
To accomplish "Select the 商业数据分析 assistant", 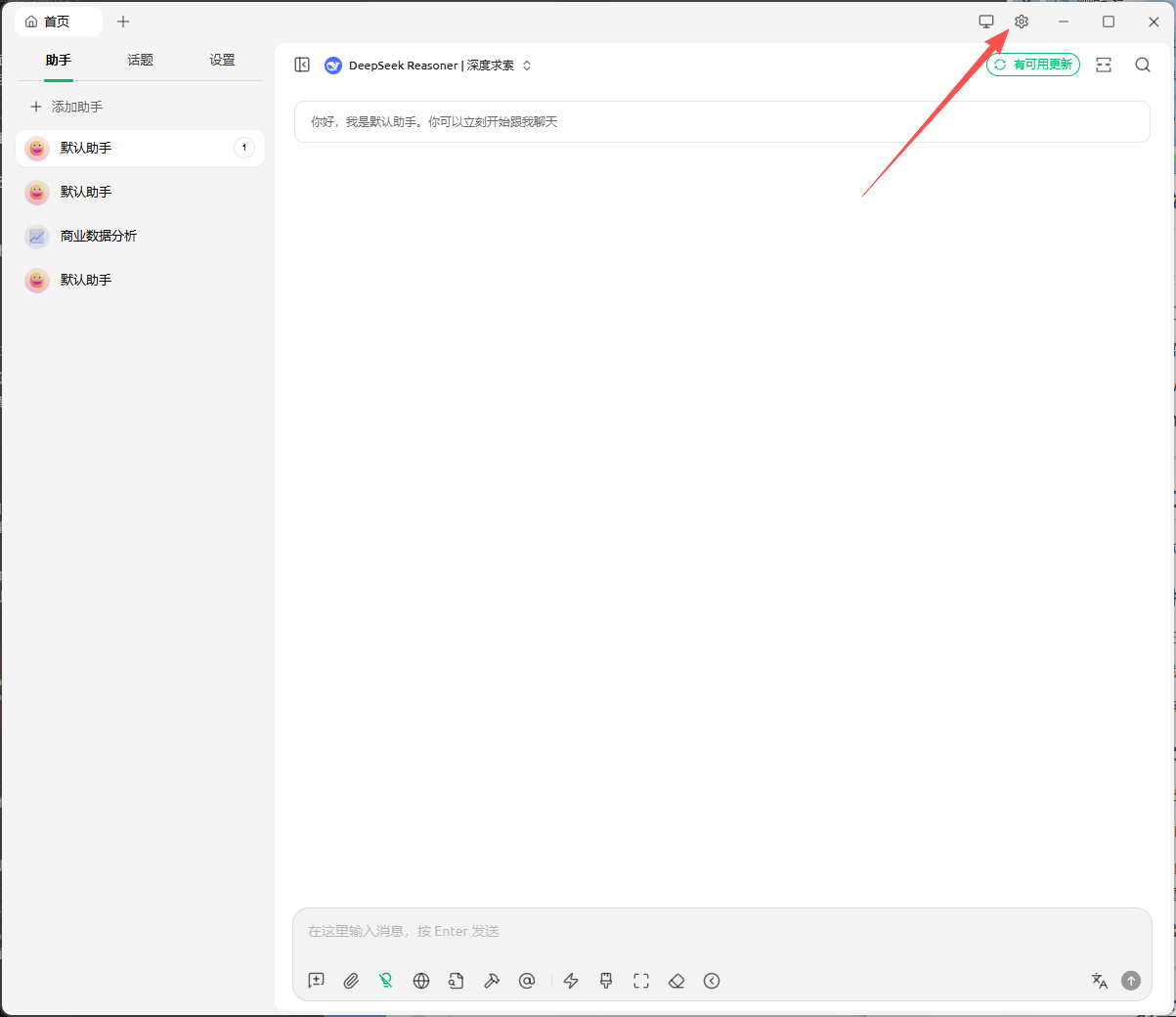I will click(98, 236).
